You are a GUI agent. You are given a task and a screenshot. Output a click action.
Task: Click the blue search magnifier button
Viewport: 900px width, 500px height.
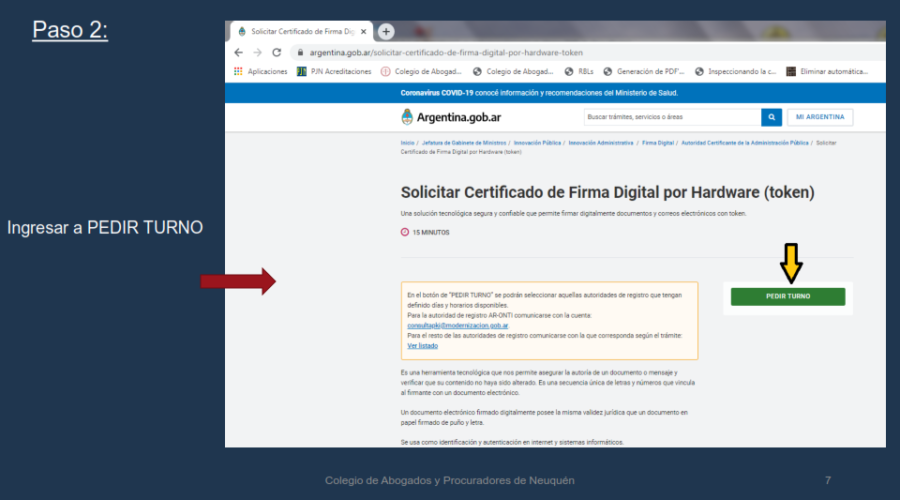point(771,117)
